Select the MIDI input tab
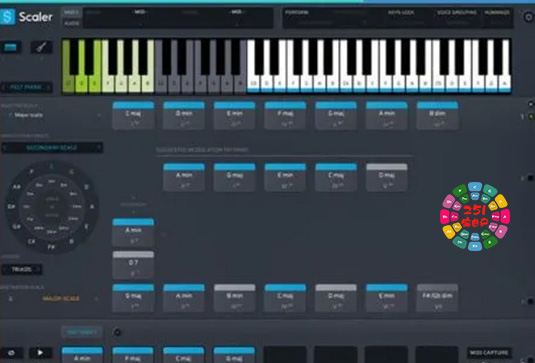Viewport: 535px width, 363px height. [71, 13]
